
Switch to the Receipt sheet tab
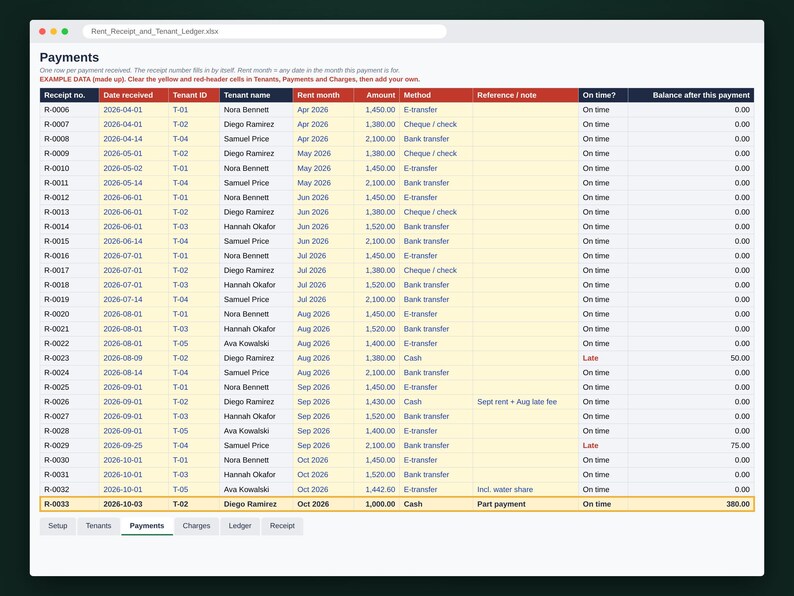point(282,526)
